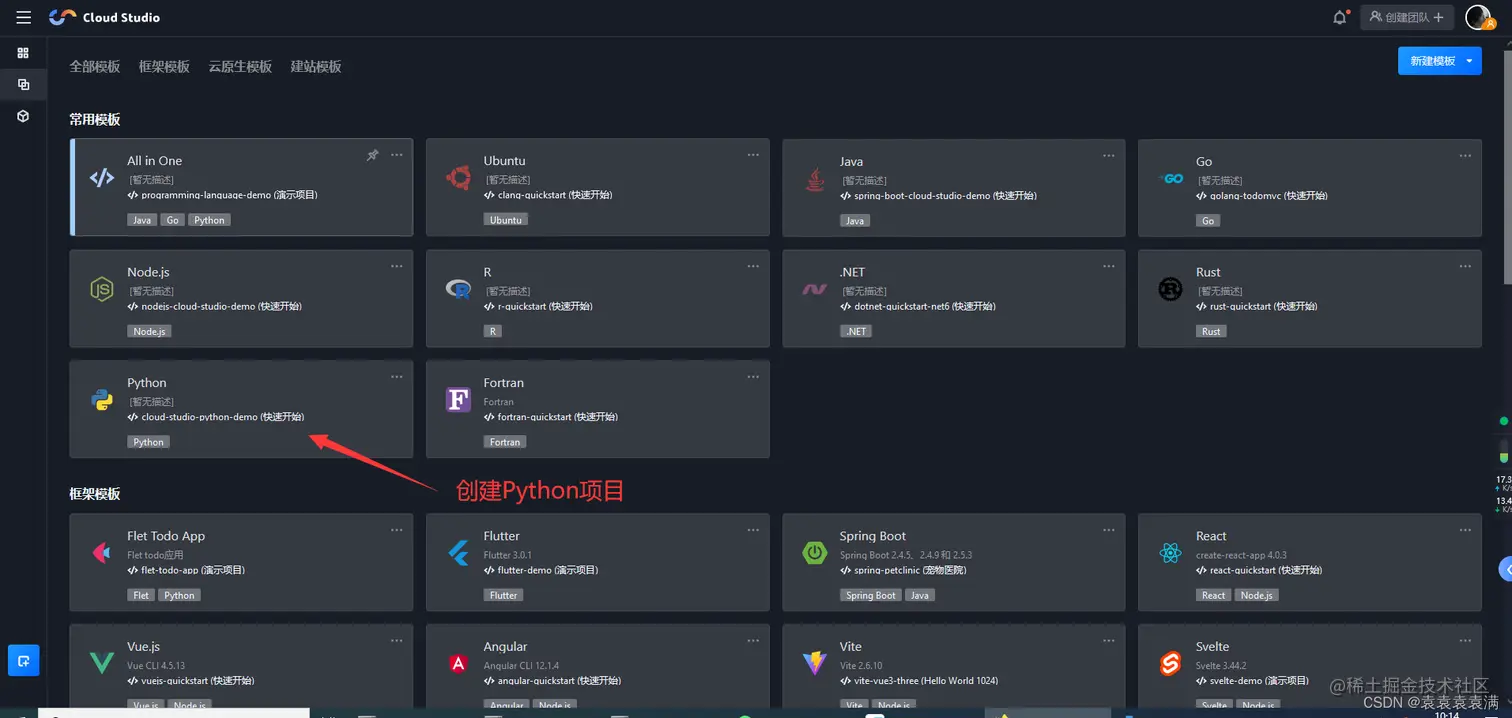This screenshot has height=718, width=1512.
Task: Switch to the 建站模板 tab
Action: [x=316, y=67]
